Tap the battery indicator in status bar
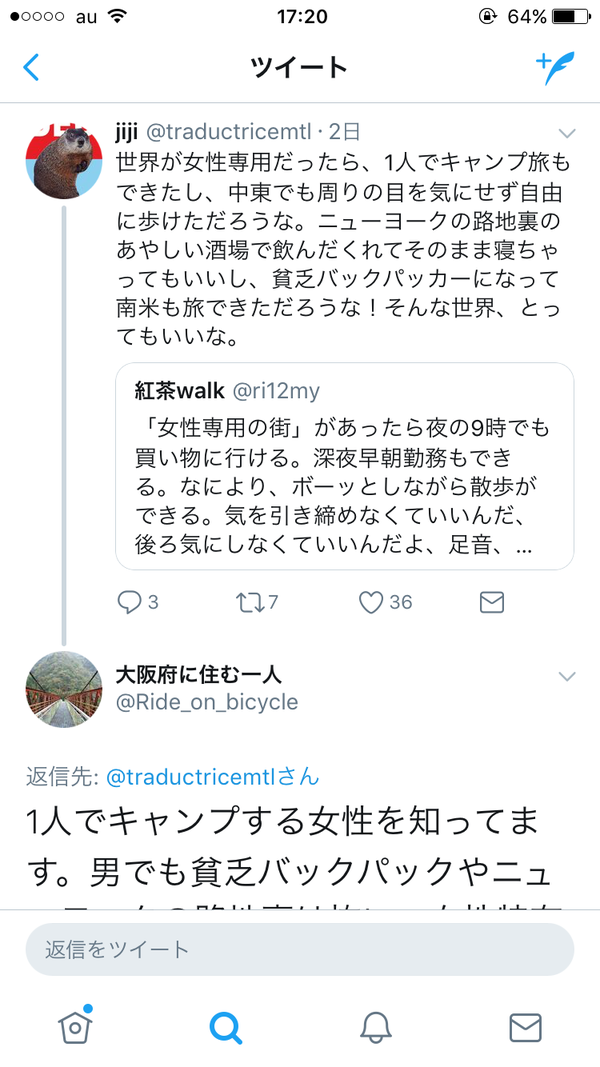The image size is (600, 1067). (572, 16)
